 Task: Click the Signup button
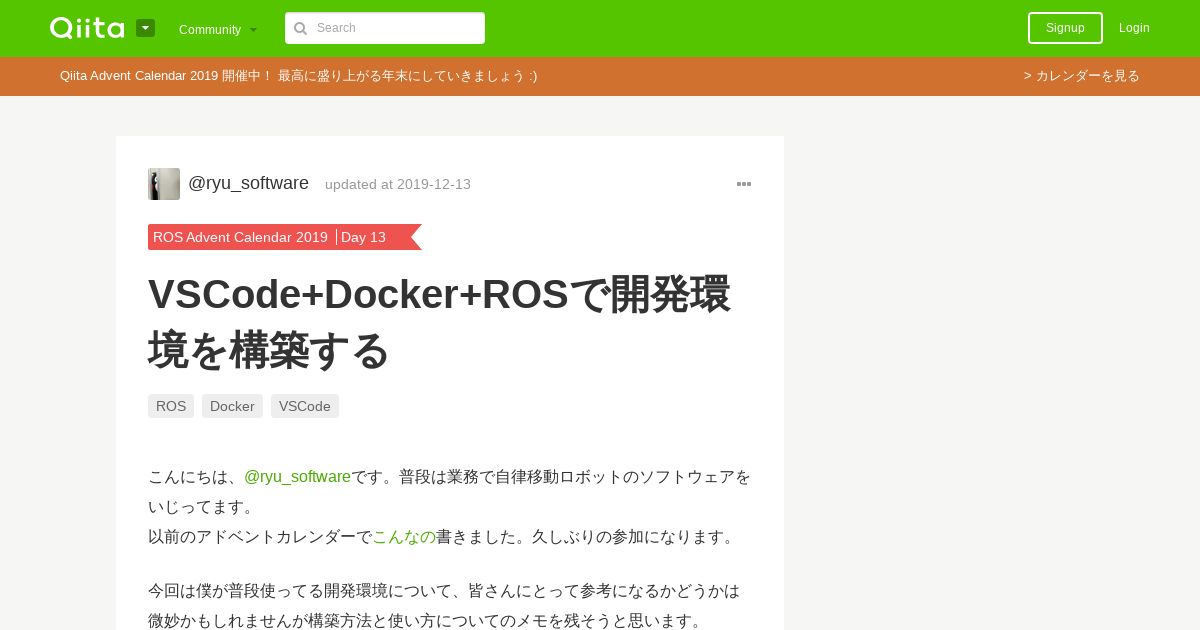tap(1065, 28)
